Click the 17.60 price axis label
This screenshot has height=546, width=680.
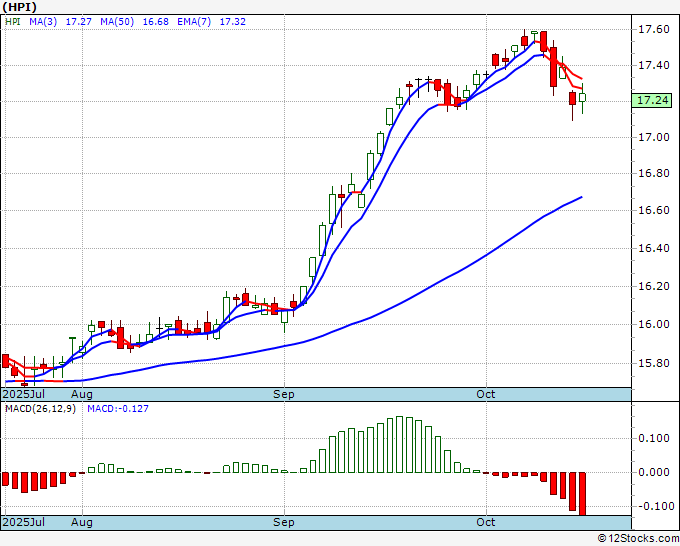pyautogui.click(x=654, y=29)
